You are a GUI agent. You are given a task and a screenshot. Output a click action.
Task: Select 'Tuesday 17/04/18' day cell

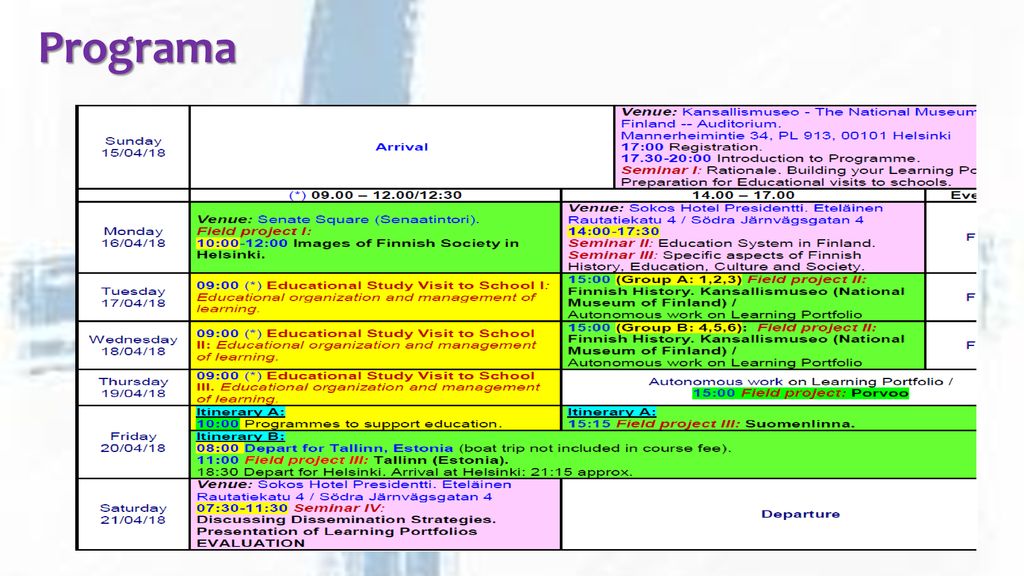pos(133,297)
